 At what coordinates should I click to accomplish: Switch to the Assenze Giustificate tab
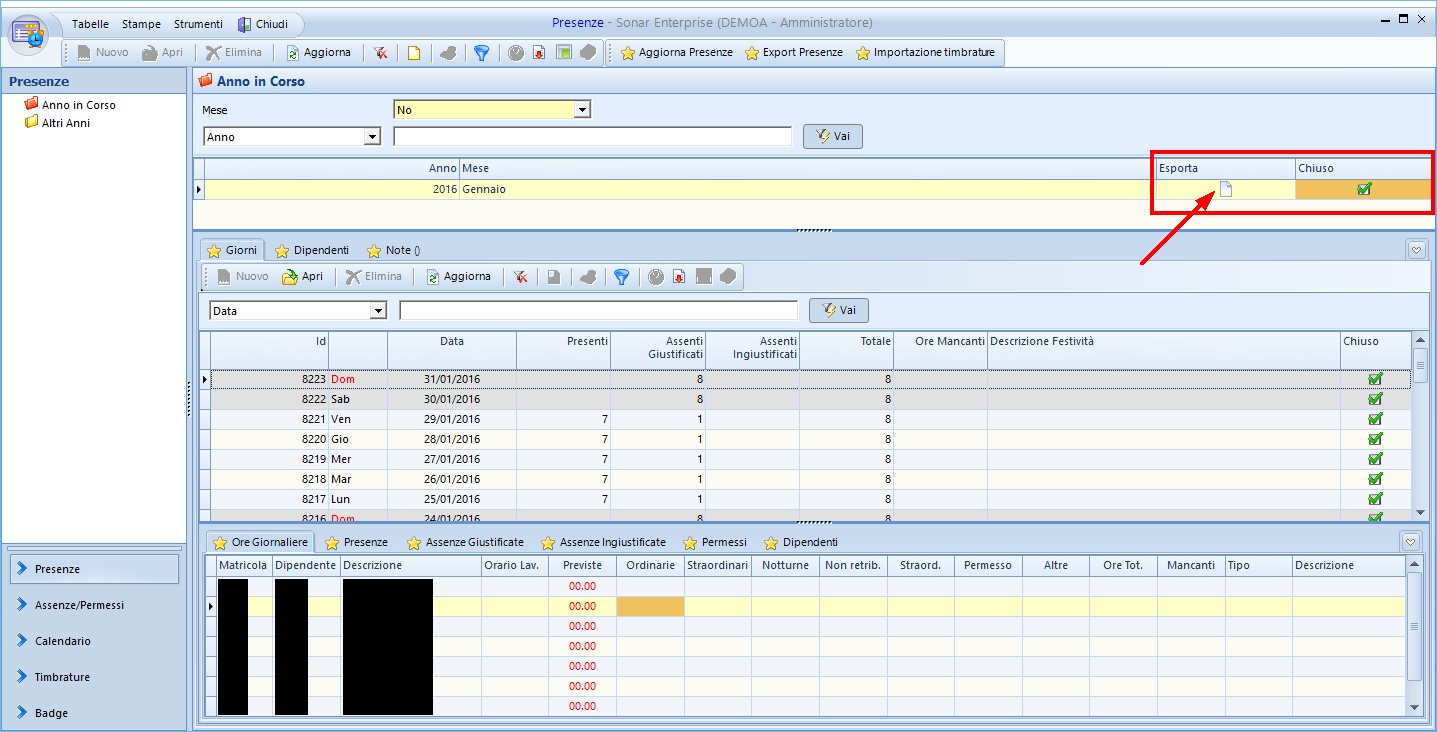[465, 542]
